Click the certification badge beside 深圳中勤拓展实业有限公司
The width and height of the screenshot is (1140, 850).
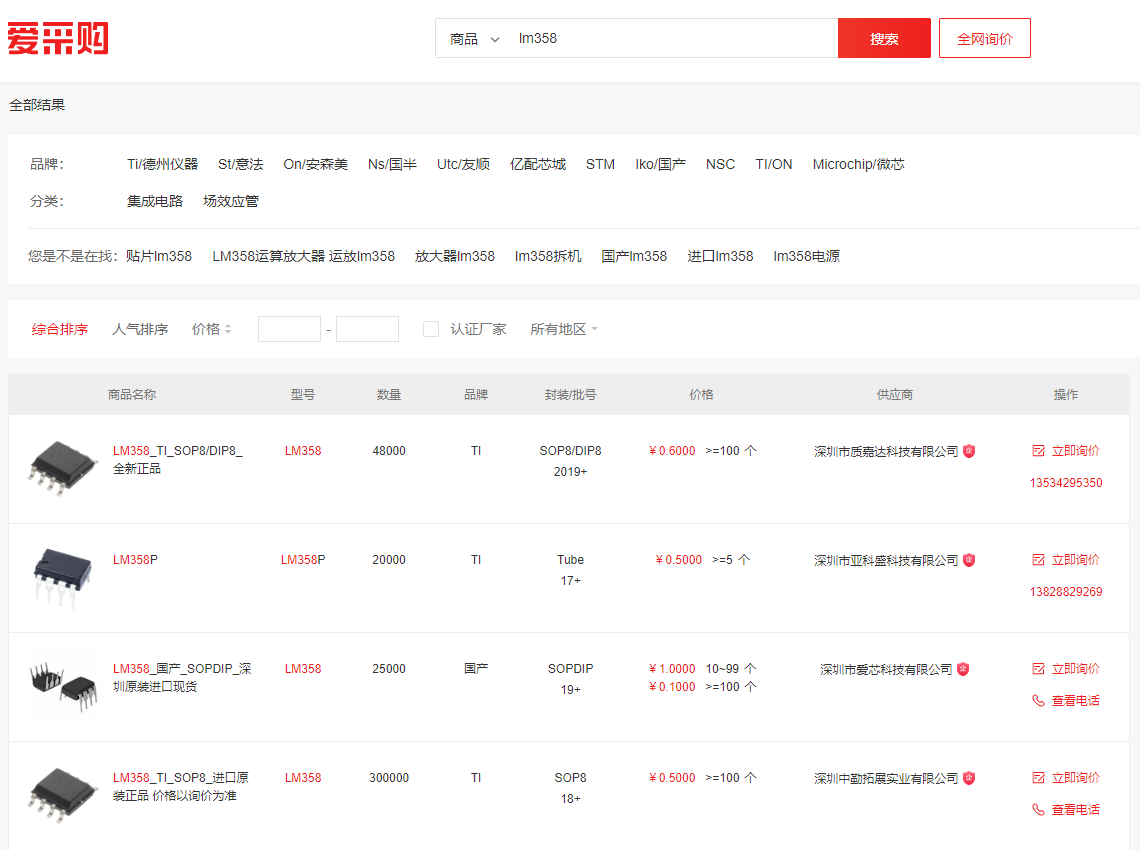pos(969,778)
